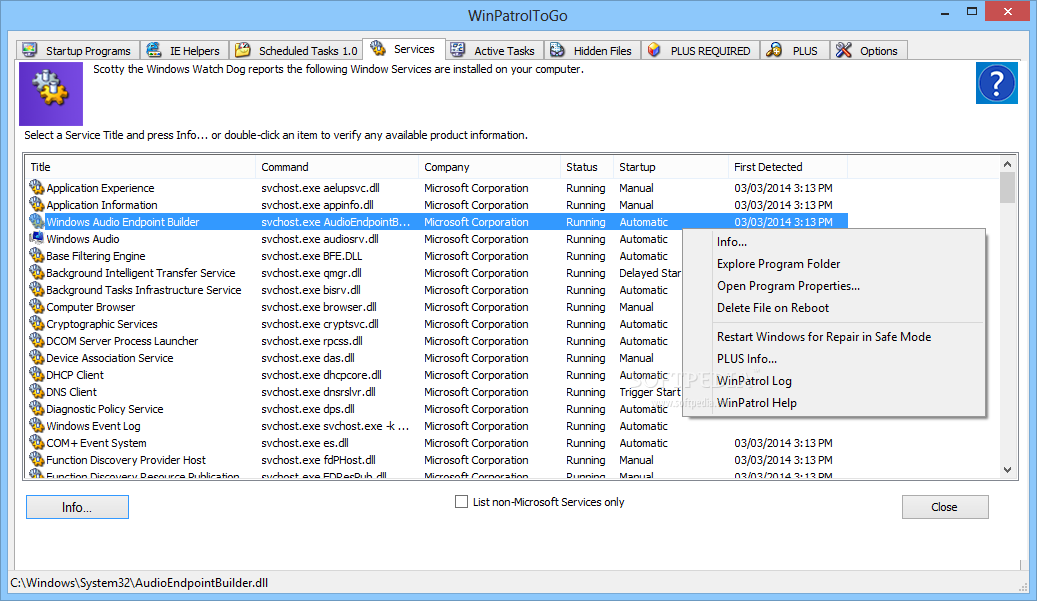Click the AudioEndpointBuilder.dll path in status bar
Image resolution: width=1037 pixels, height=601 pixels.
click(139, 582)
